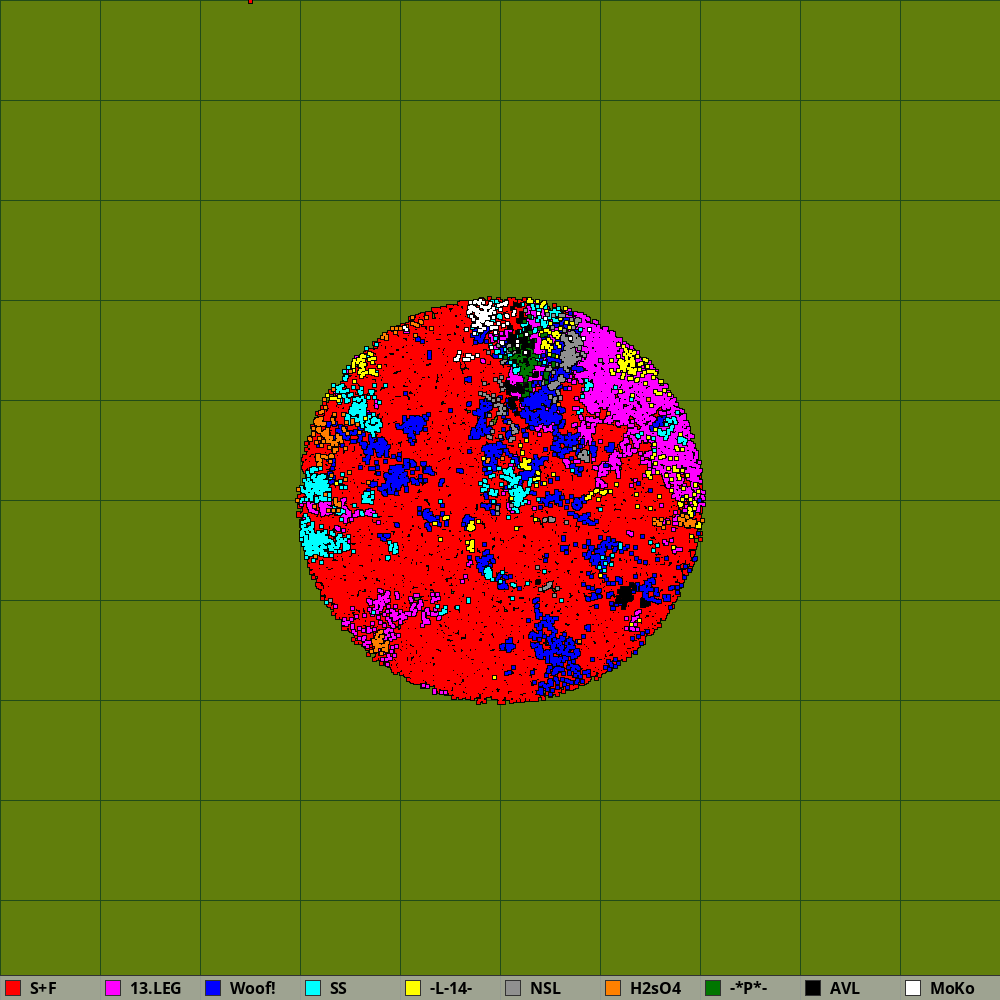Viewport: 1000px width, 1000px height.
Task: Click the AVL alliance label
Action: click(845, 989)
